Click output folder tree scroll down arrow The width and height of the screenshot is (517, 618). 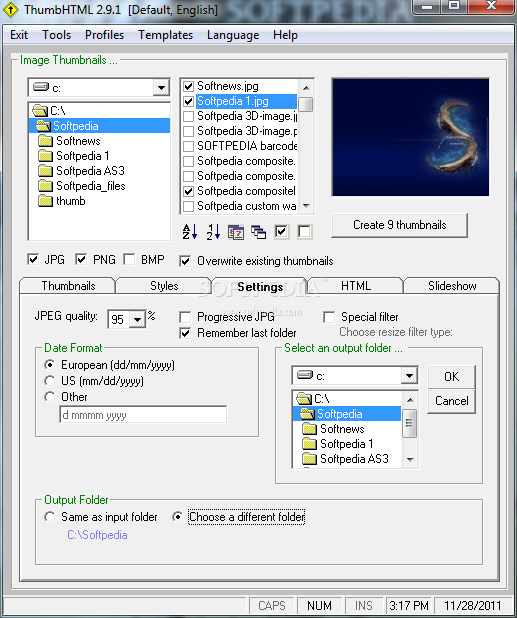point(410,459)
